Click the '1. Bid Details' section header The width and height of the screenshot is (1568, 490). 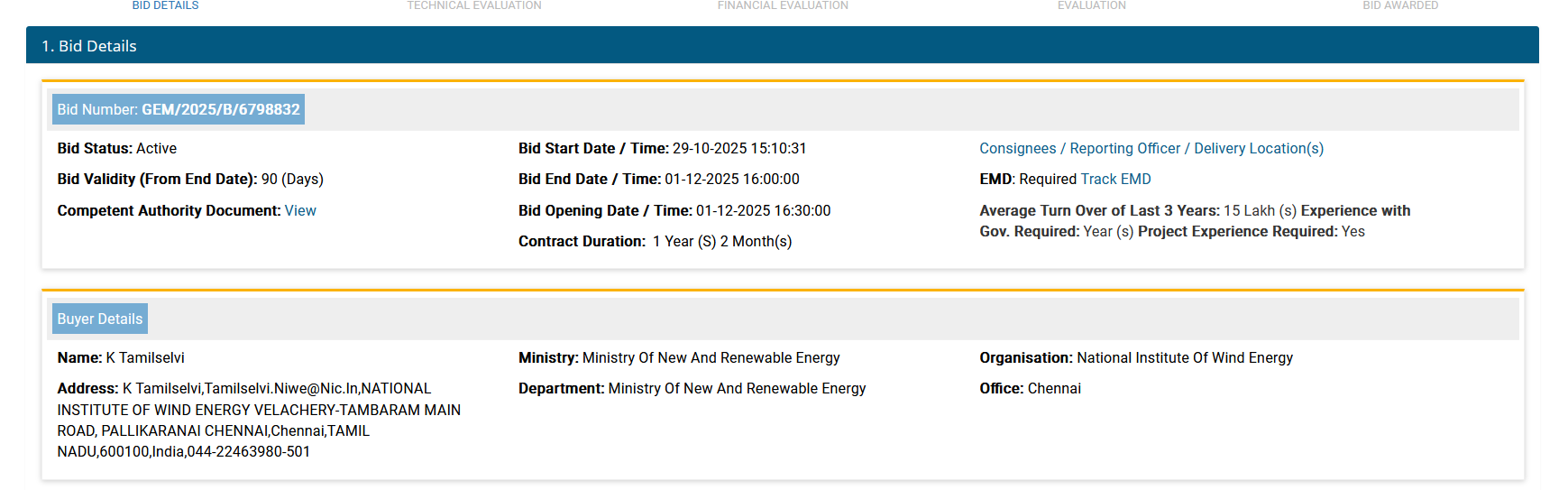pyautogui.click(x=89, y=46)
